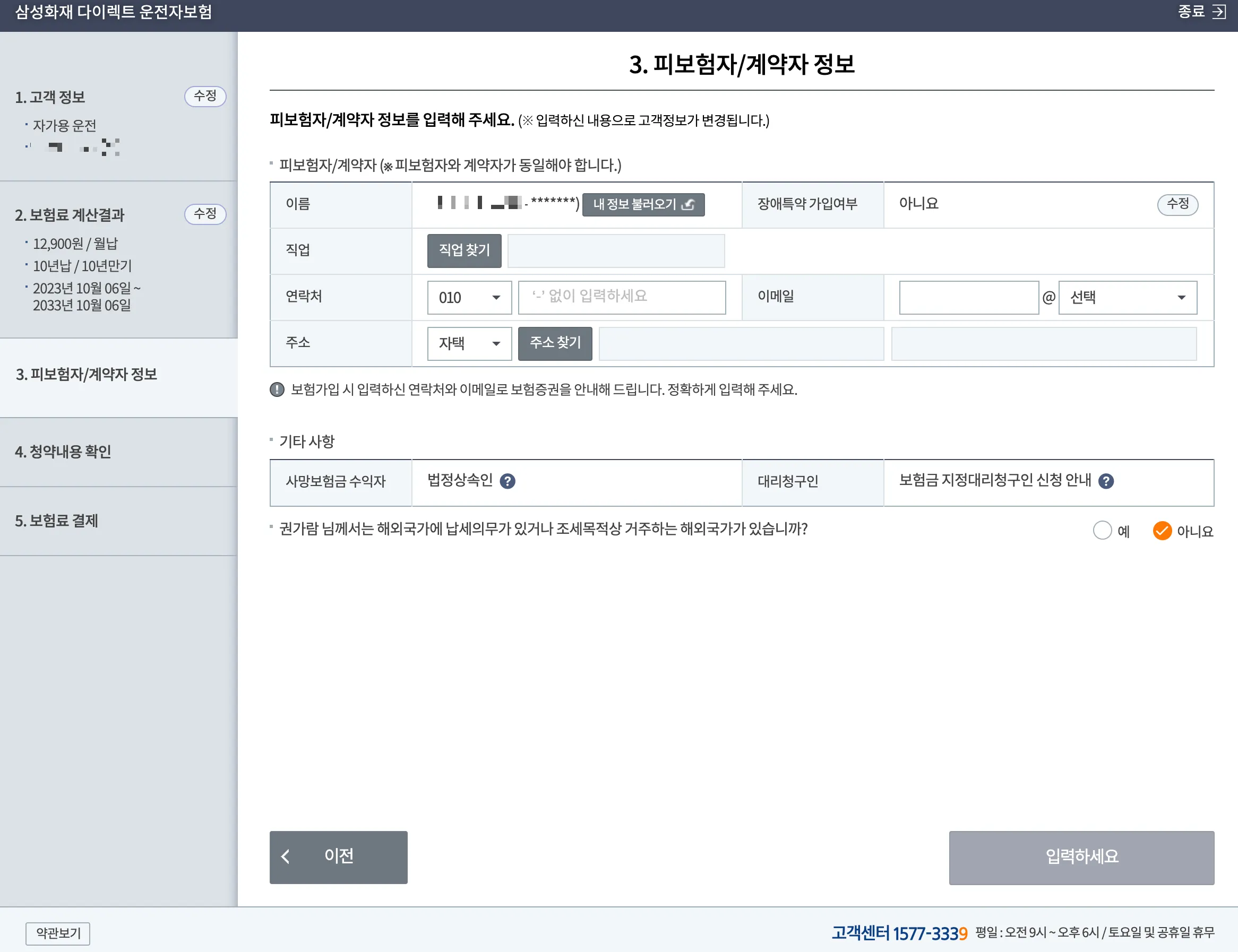The height and width of the screenshot is (952, 1238).
Task: Click the back chevron on 이전 button
Action: pyautogui.click(x=286, y=858)
